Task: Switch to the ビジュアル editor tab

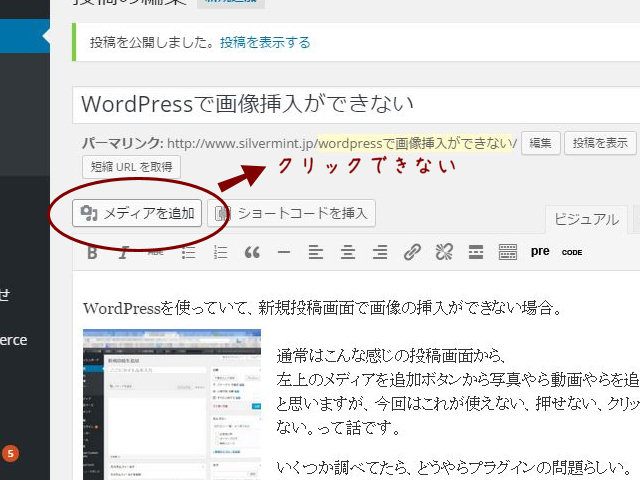Action: [586, 220]
